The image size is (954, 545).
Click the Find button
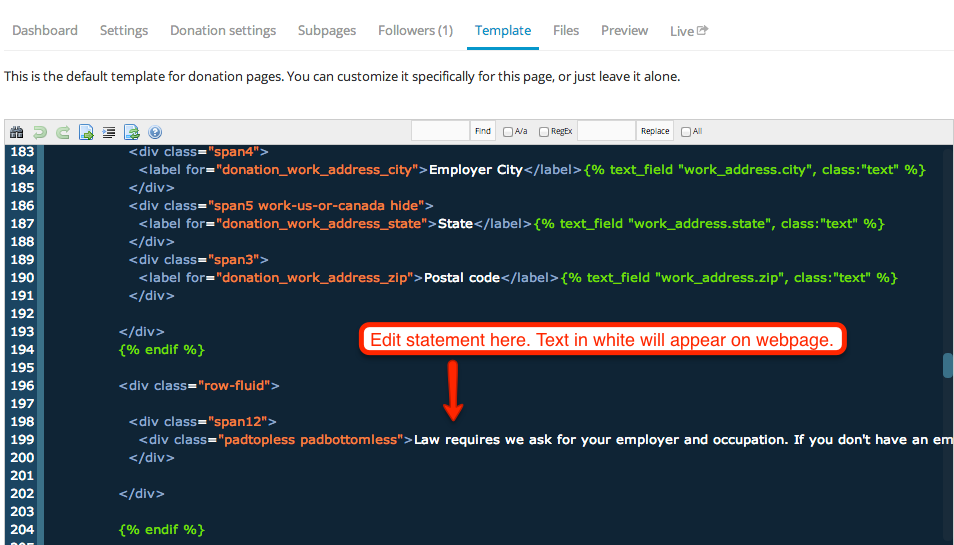click(x=482, y=131)
